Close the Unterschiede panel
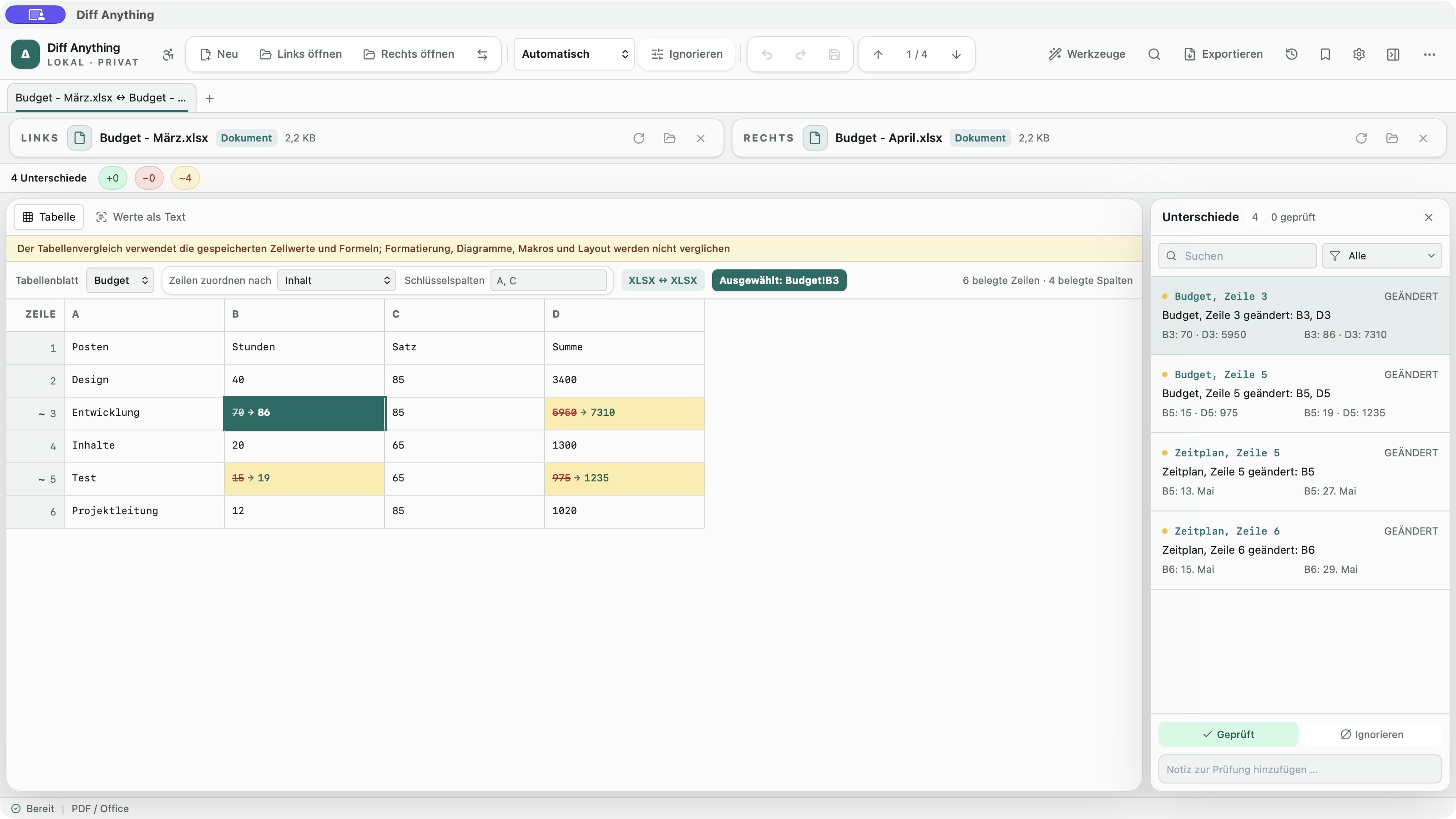 [x=1428, y=217]
